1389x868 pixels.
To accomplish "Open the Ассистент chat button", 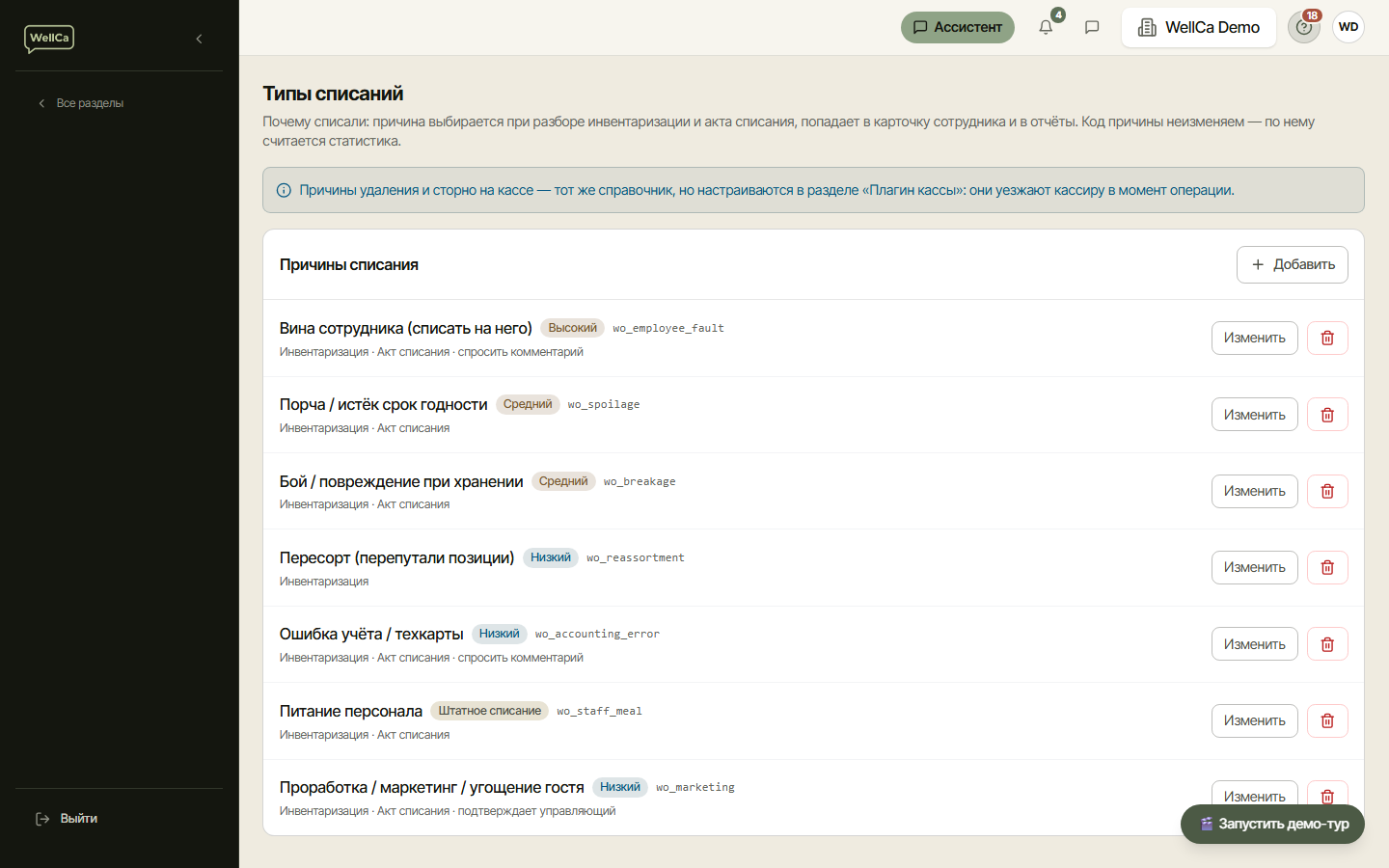I will [958, 27].
